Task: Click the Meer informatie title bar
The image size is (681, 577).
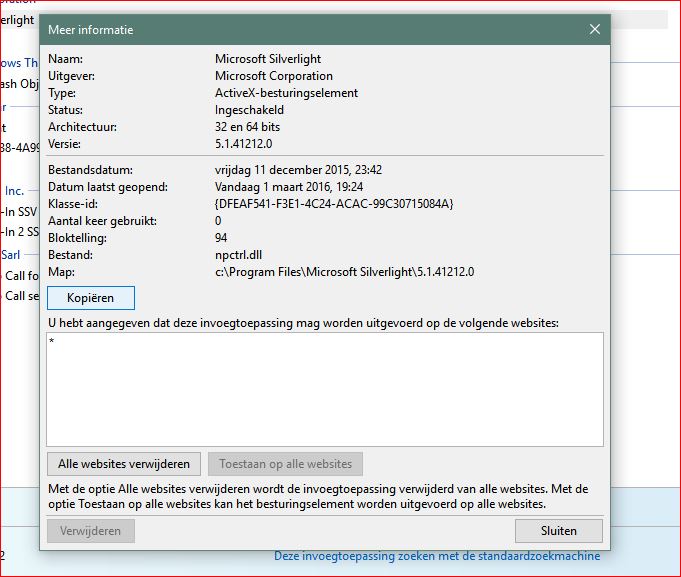Action: [x=300, y=30]
